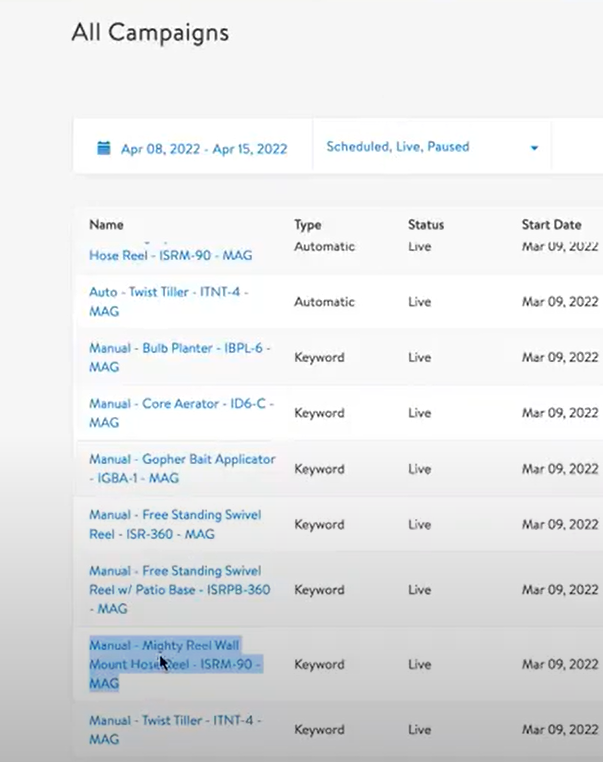Viewport: 603px width, 762px height.
Task: Click Mar 09, 2022 in Manual Twist Tiller row
Action: 560,729
